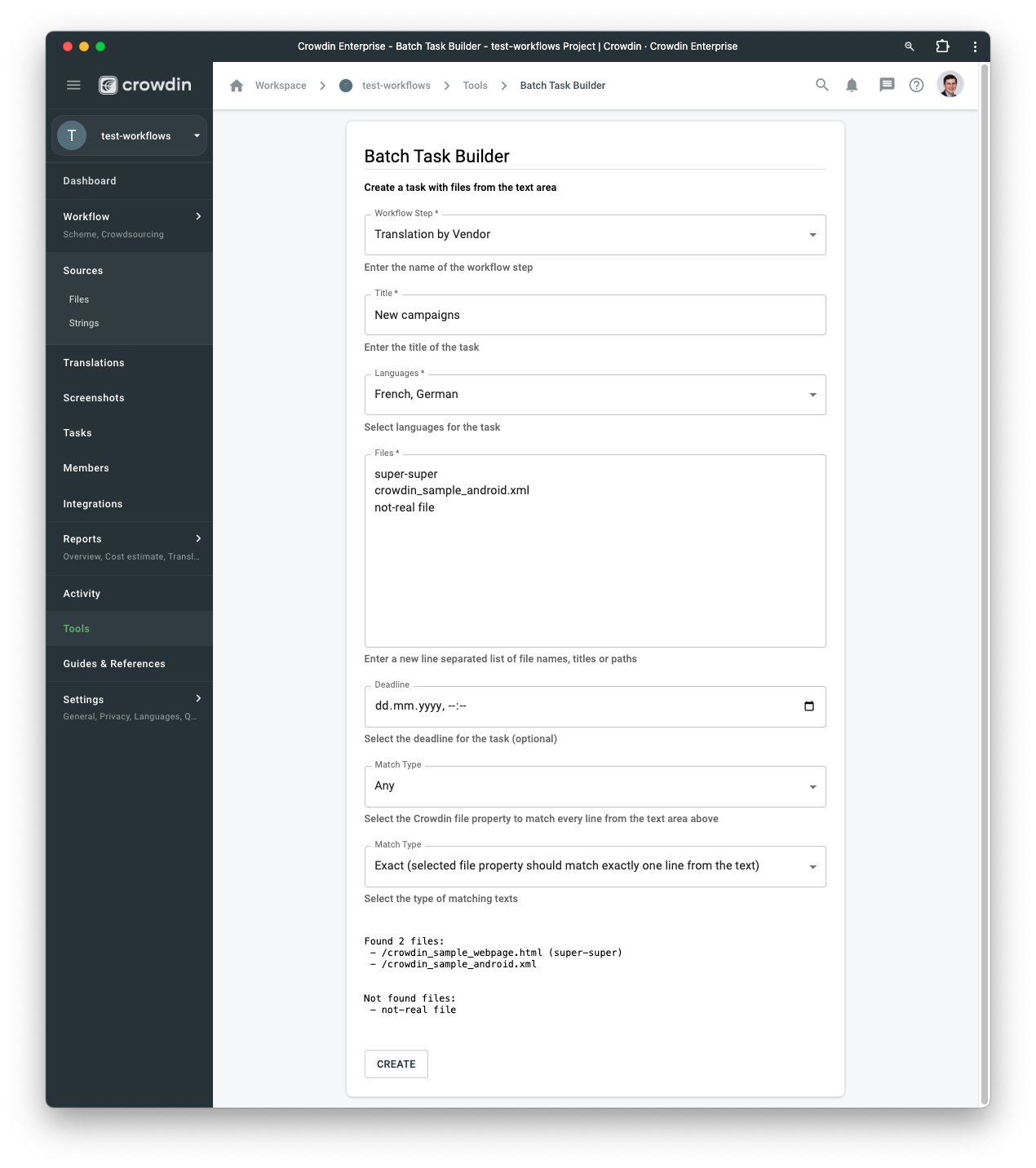The width and height of the screenshot is (1036, 1168).
Task: Open the notifications bell icon
Action: 852,85
